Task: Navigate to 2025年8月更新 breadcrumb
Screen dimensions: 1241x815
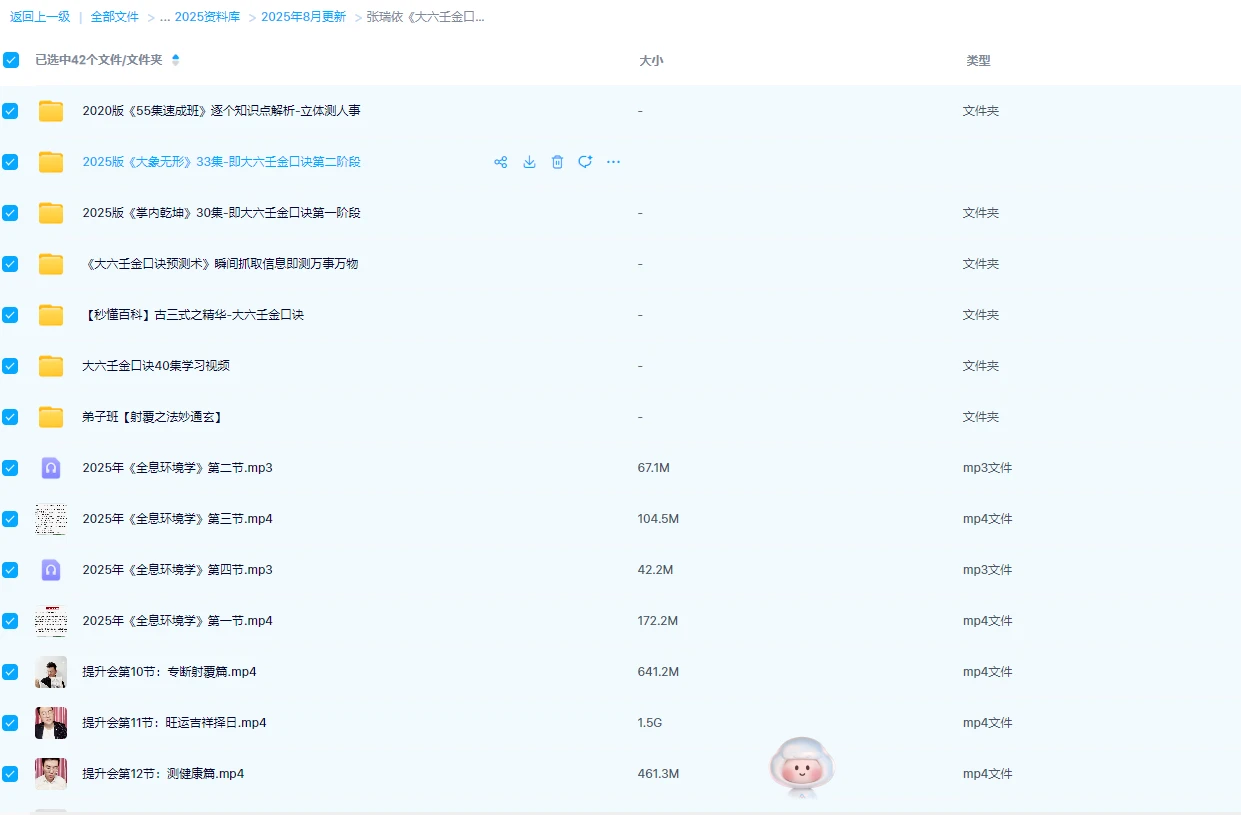Action: point(303,17)
